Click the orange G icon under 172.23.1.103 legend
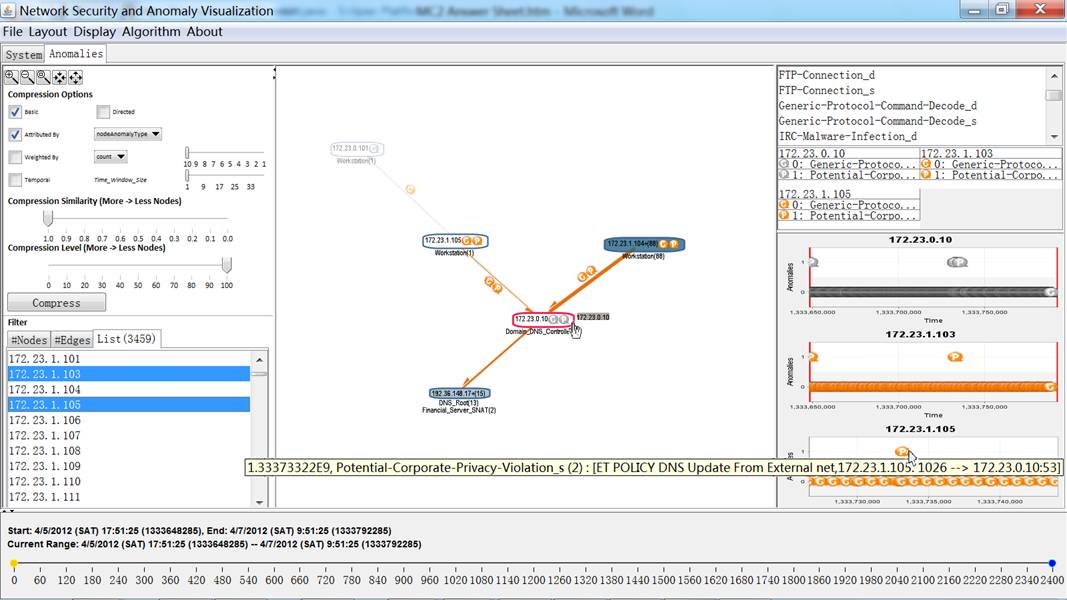1067x600 pixels. pyautogui.click(x=925, y=164)
